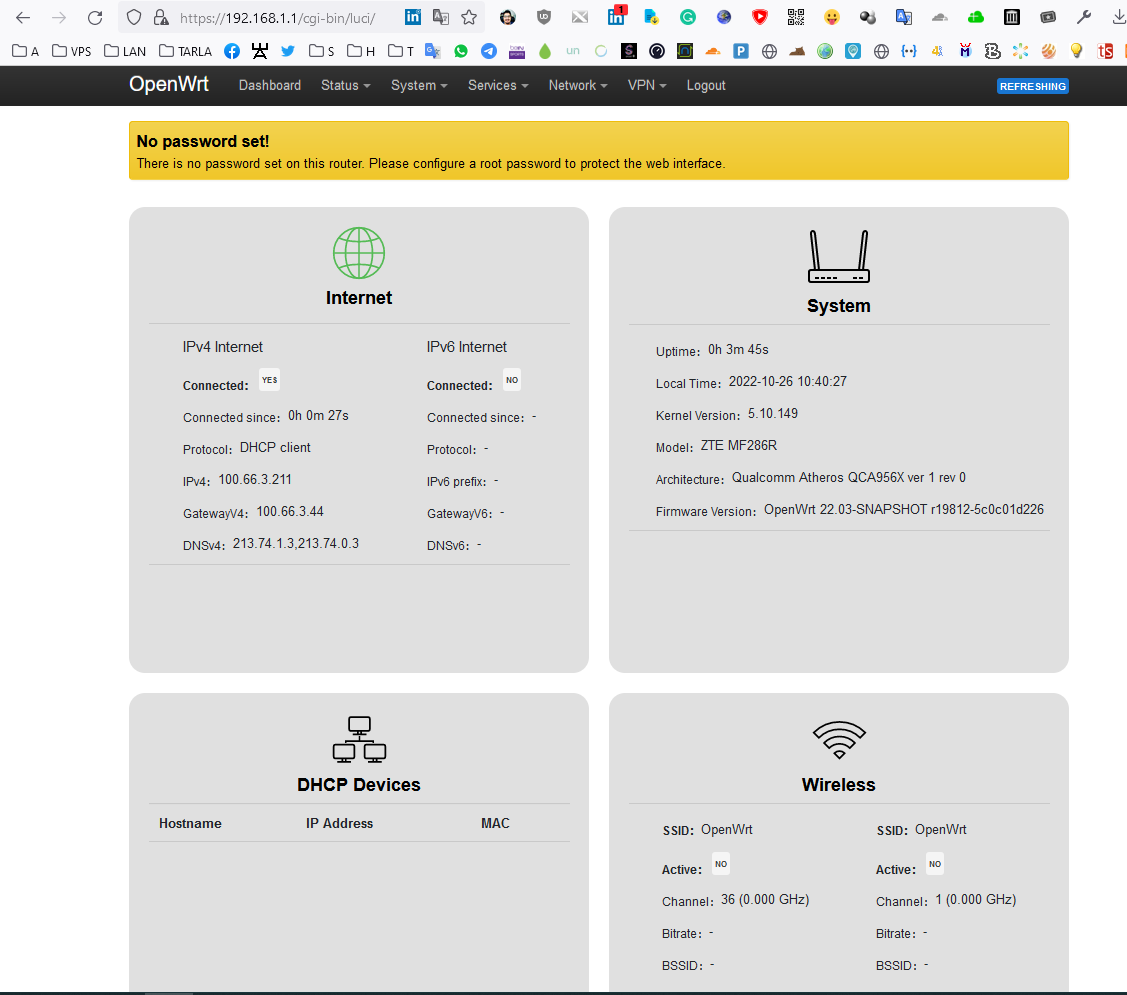Click the DNSv4 value 213.74.1.3,213.74.0.3
This screenshot has height=995, width=1127.
(295, 544)
